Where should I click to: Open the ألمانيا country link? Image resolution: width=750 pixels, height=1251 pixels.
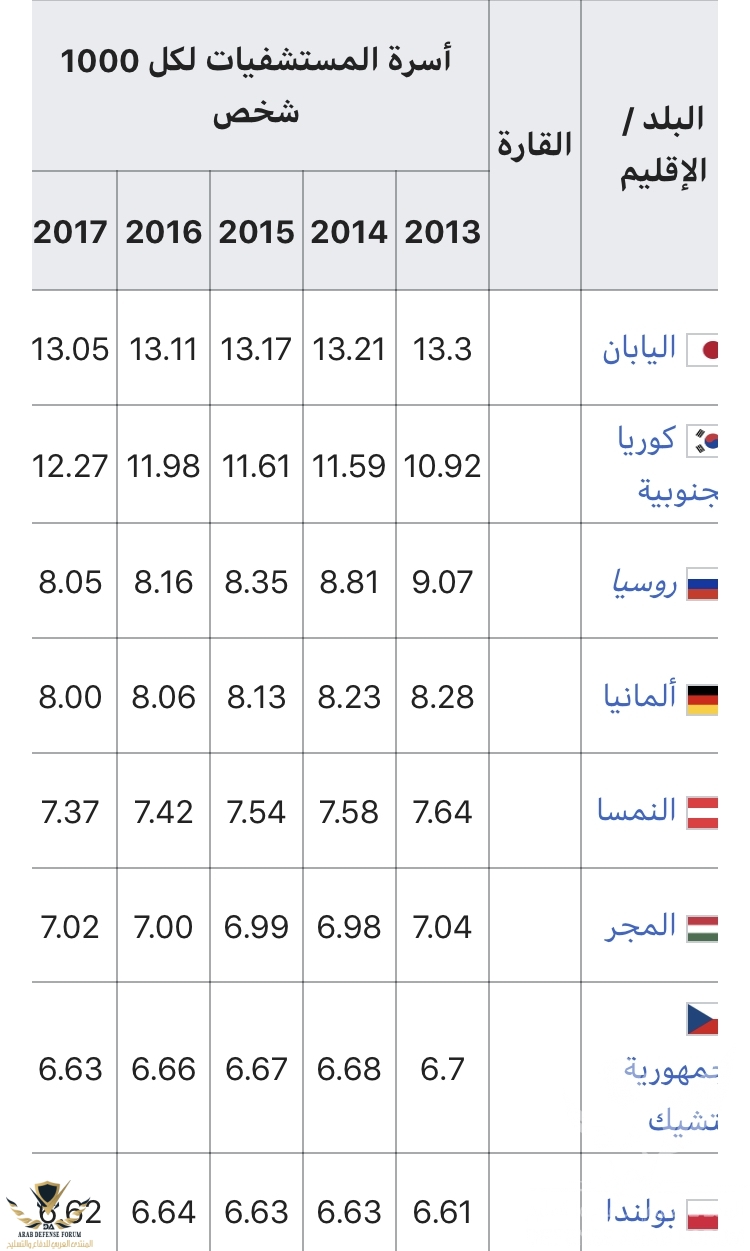pos(640,697)
